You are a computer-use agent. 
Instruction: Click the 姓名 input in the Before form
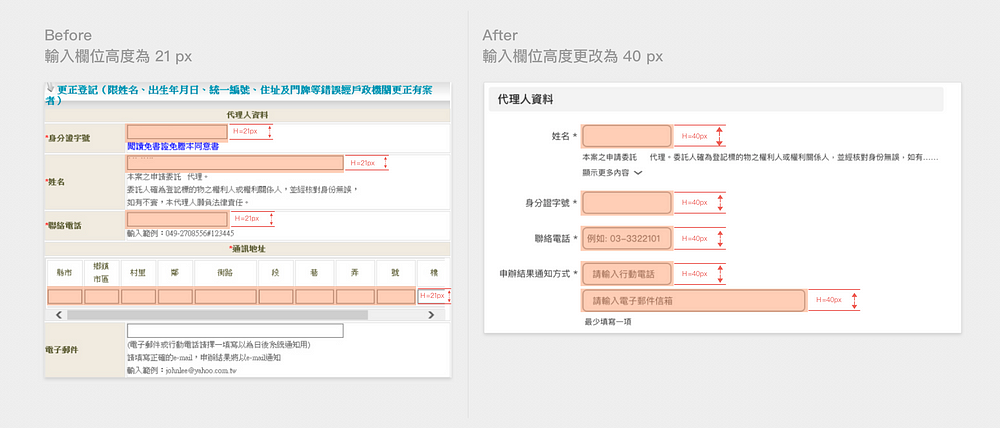click(235, 163)
